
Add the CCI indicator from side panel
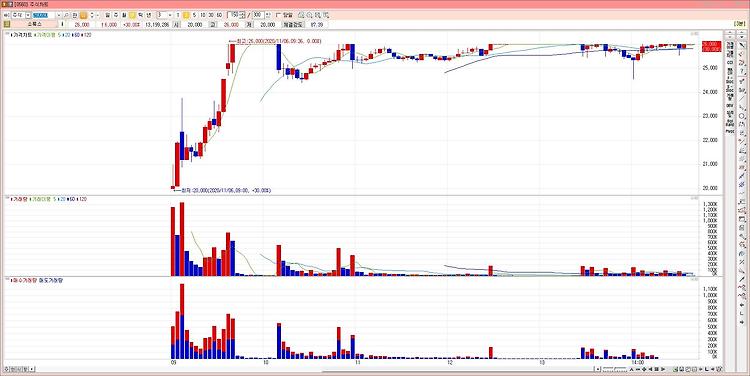tap(730, 62)
